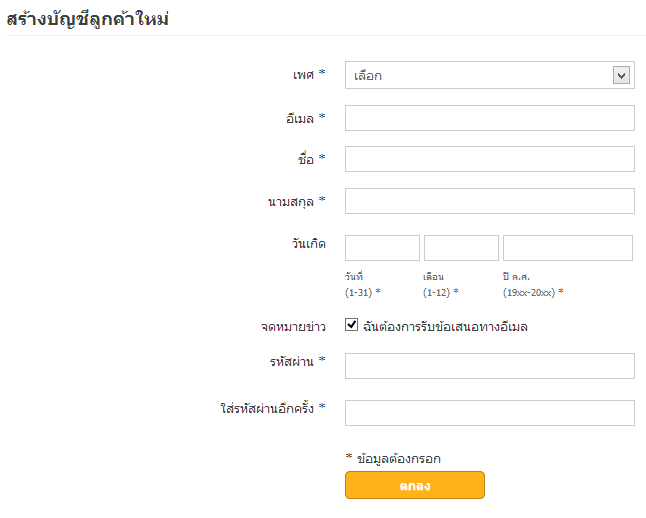The width and height of the screenshot is (646, 518).
Task: Click the รหัสผ่าน (password) input field
Action: coord(489,366)
